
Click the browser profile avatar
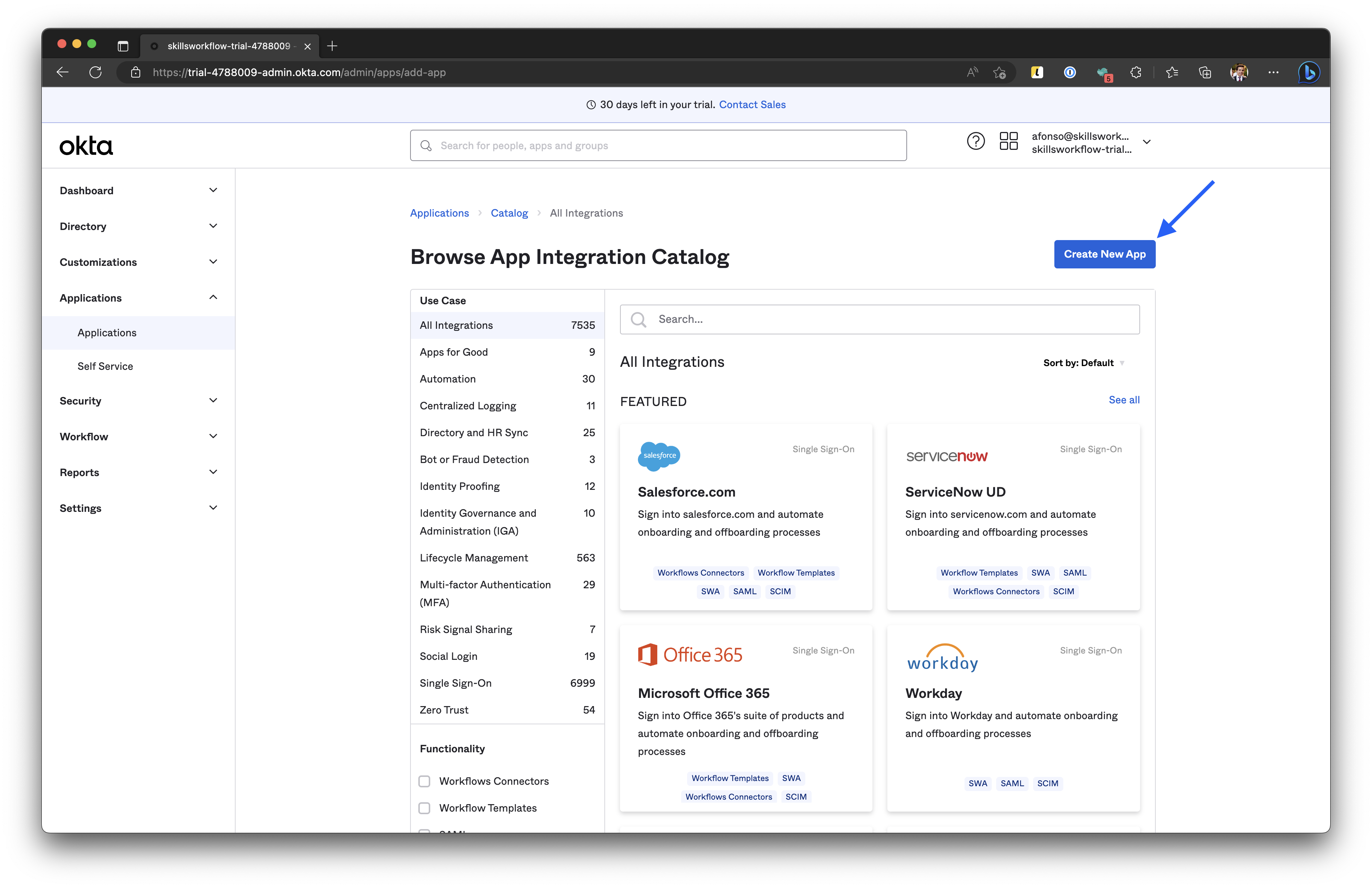click(x=1239, y=72)
